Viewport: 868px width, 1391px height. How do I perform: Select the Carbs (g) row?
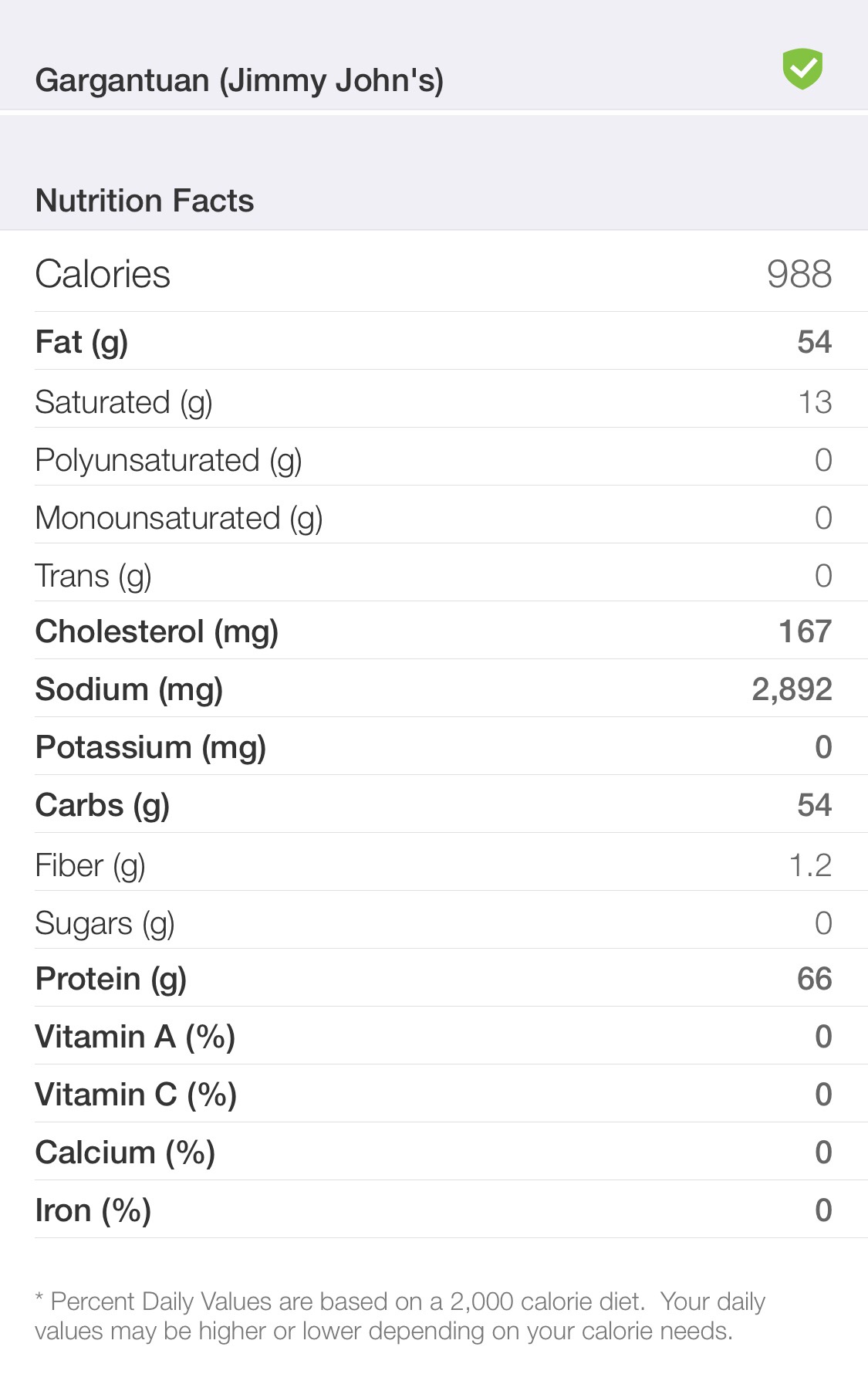pos(434,805)
